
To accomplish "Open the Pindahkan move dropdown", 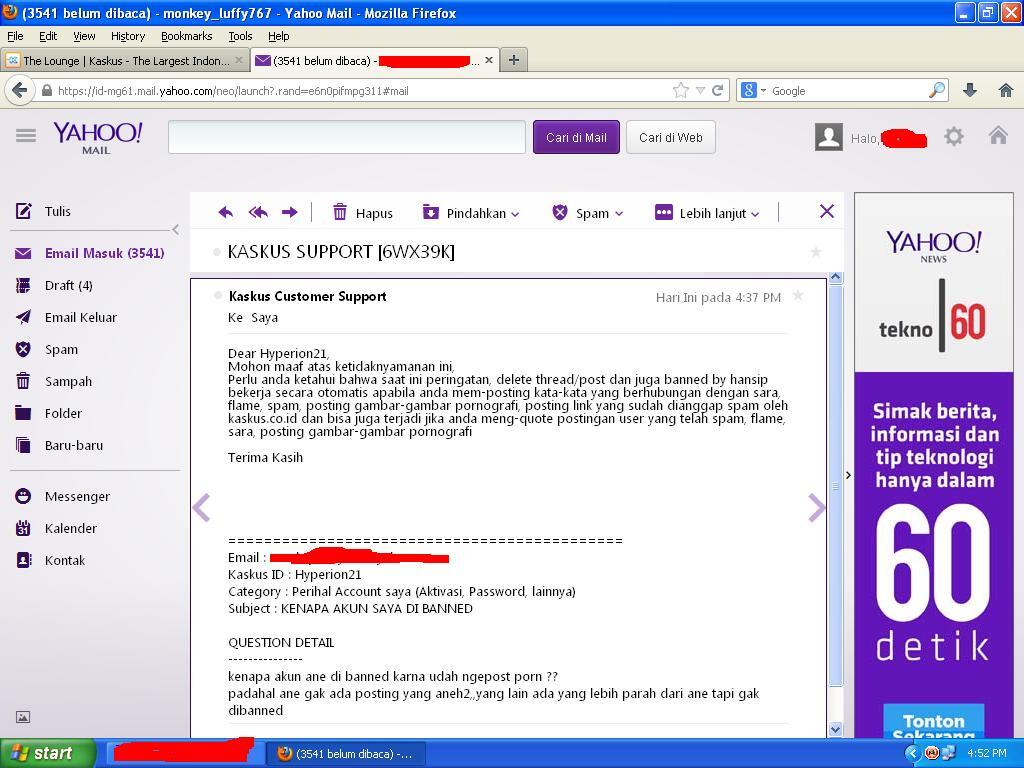I will [471, 213].
